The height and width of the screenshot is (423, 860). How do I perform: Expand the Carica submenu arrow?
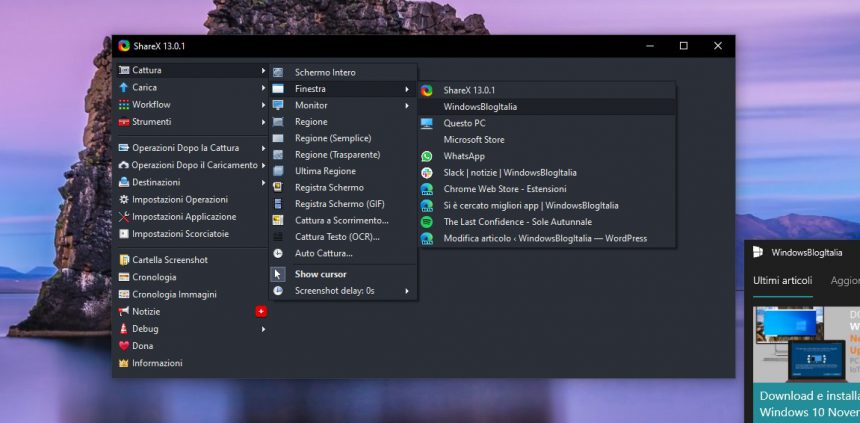point(264,87)
